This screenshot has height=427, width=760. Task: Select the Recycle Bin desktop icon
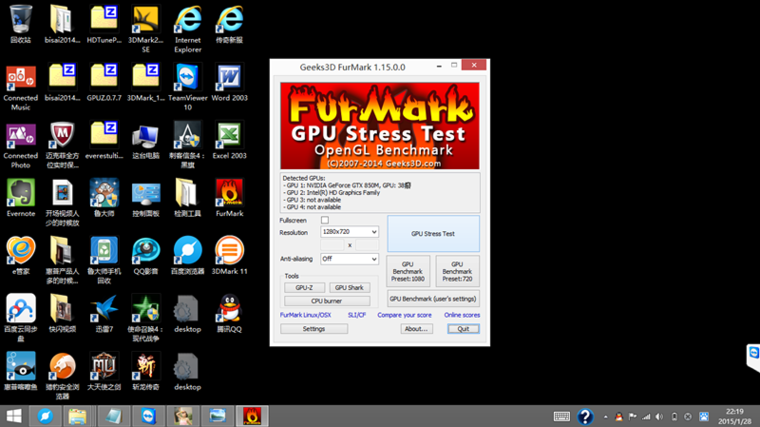coord(21,24)
